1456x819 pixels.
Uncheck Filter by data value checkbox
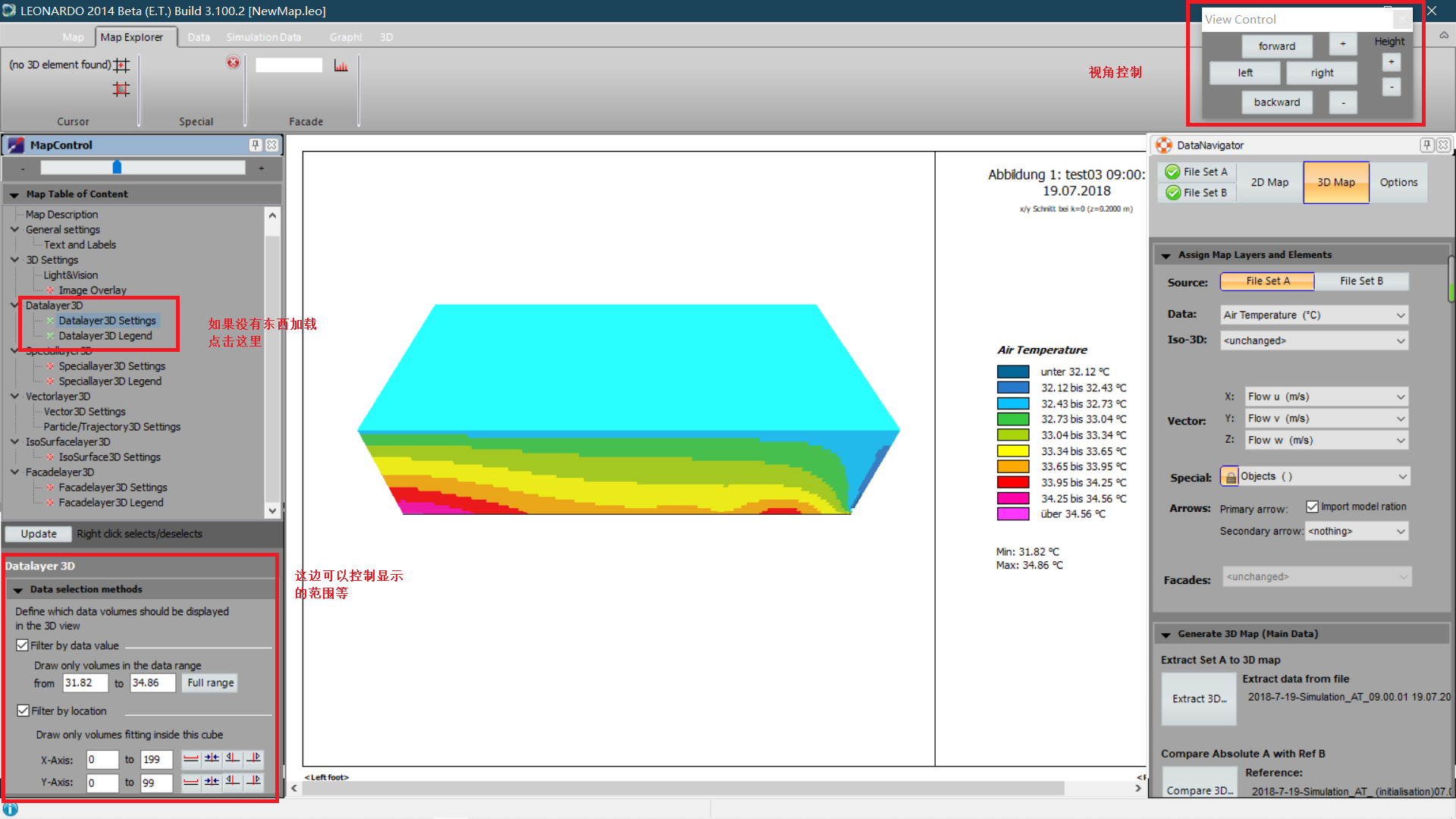pos(23,645)
